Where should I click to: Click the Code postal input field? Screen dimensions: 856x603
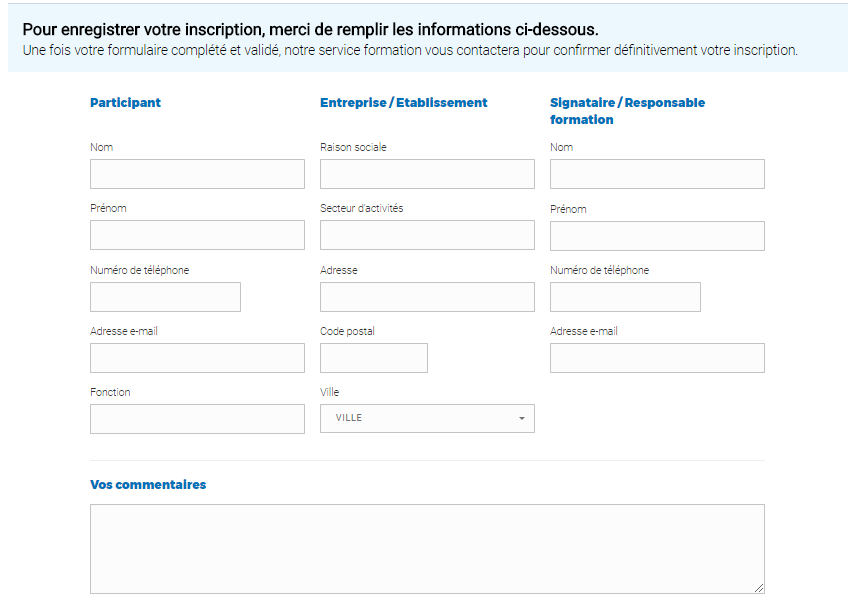[374, 358]
